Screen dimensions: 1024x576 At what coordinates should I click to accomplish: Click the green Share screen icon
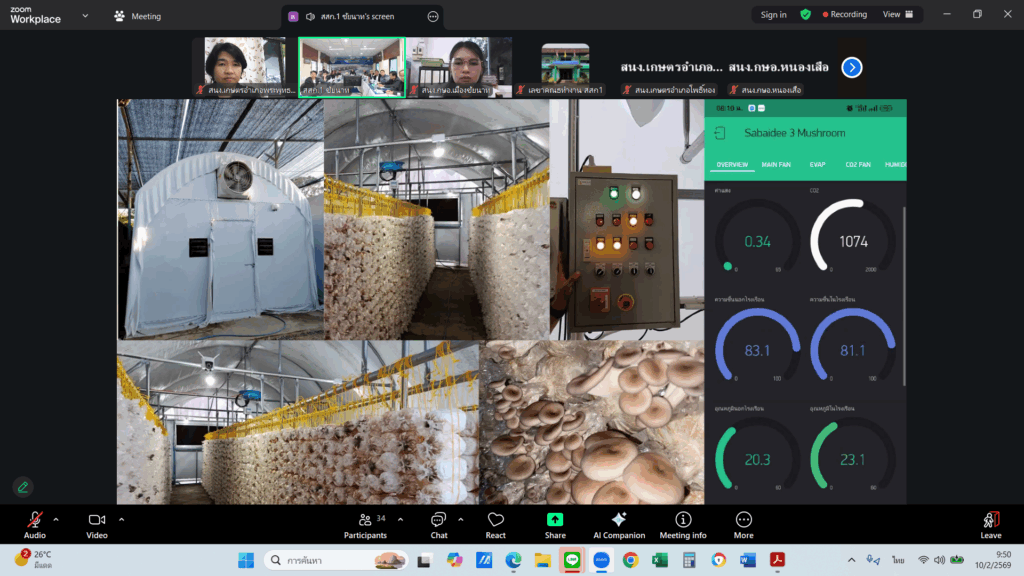tap(555, 520)
